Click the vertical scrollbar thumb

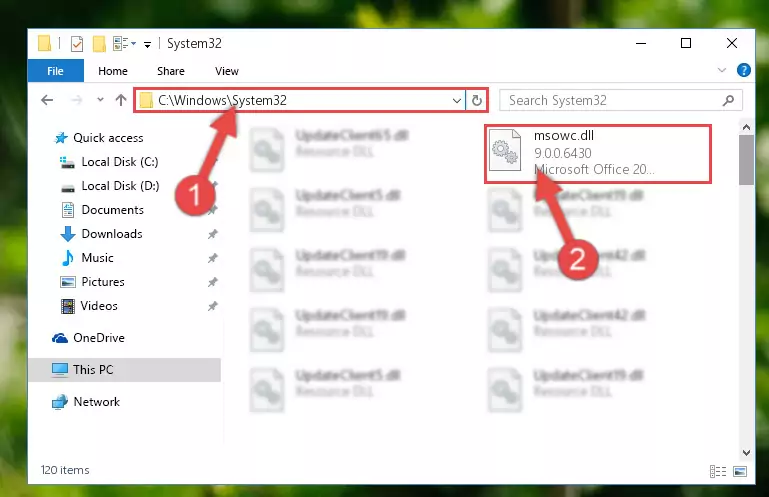746,160
